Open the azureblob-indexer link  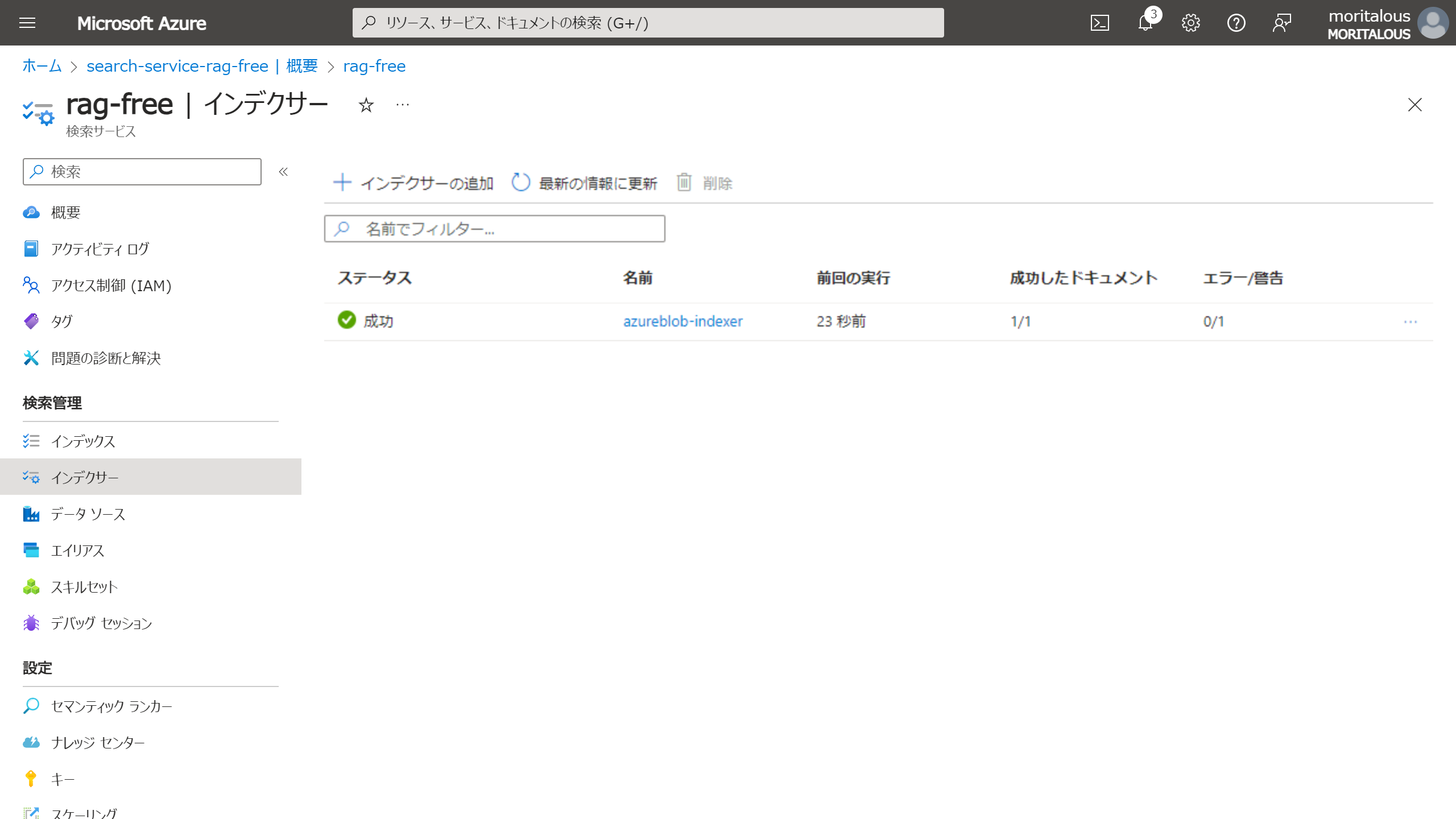pos(682,321)
